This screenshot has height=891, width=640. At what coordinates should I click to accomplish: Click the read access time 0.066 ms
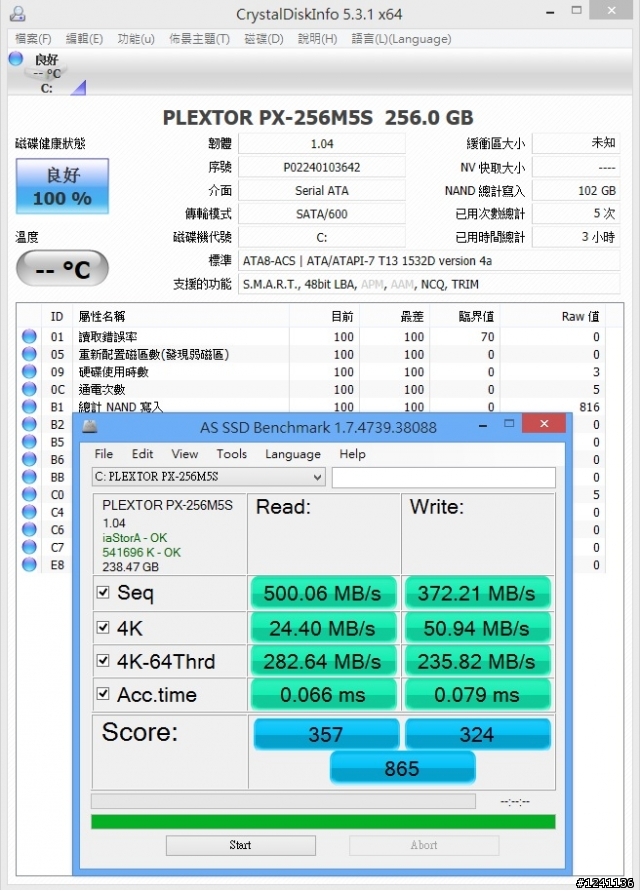point(323,694)
